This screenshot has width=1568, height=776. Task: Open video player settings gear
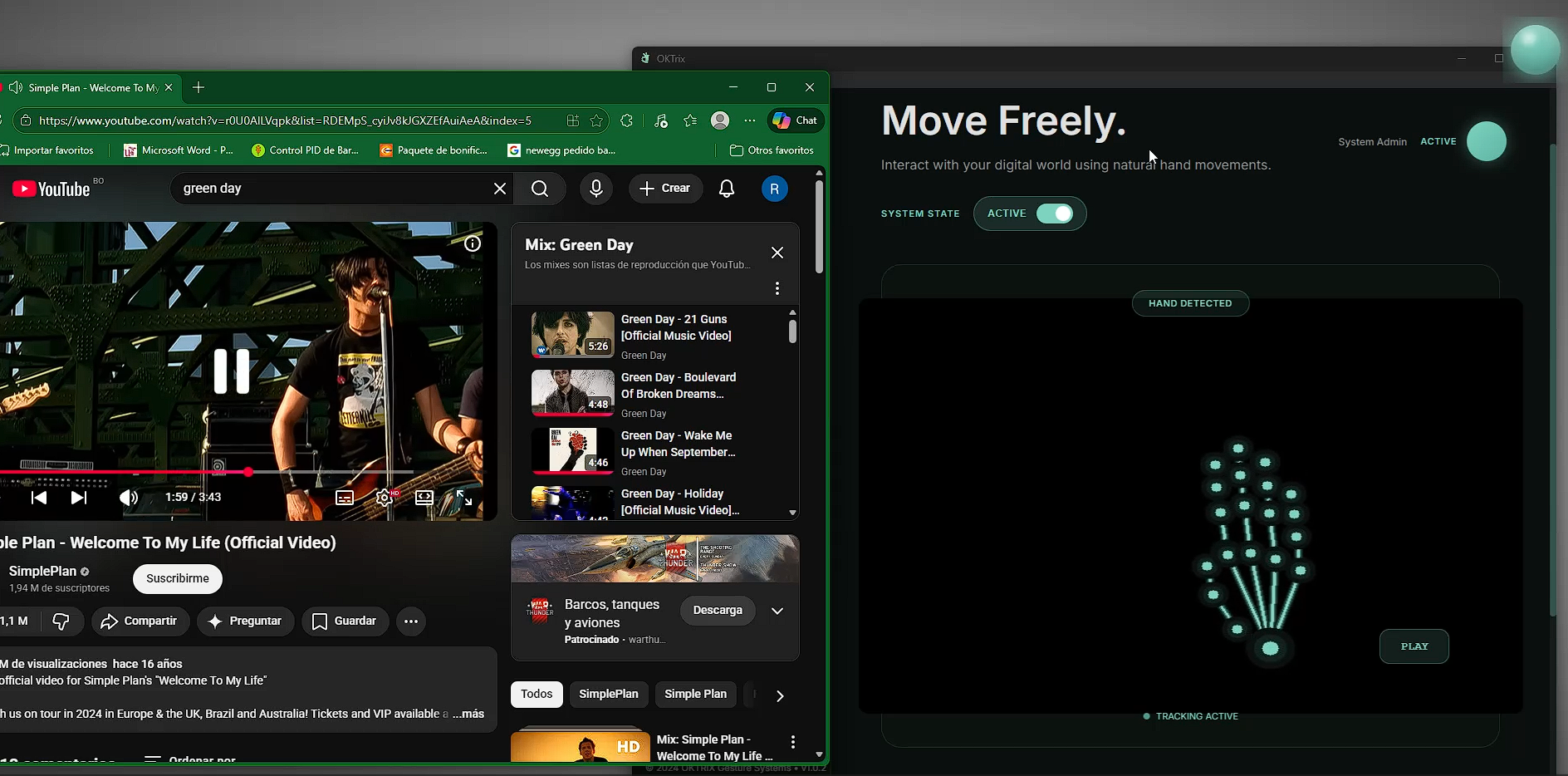coord(385,498)
